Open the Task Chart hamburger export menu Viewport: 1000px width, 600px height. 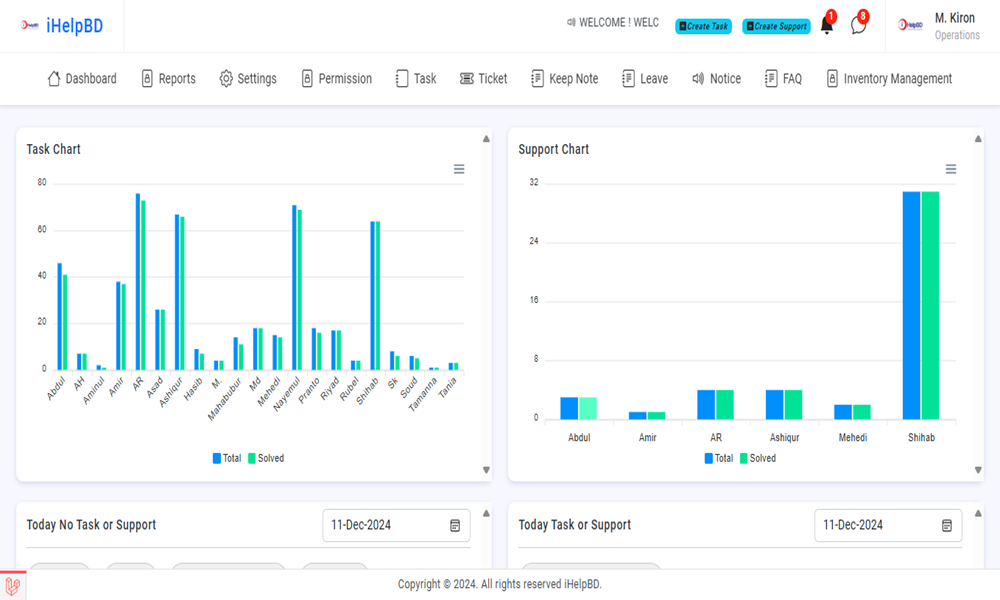[x=459, y=169]
